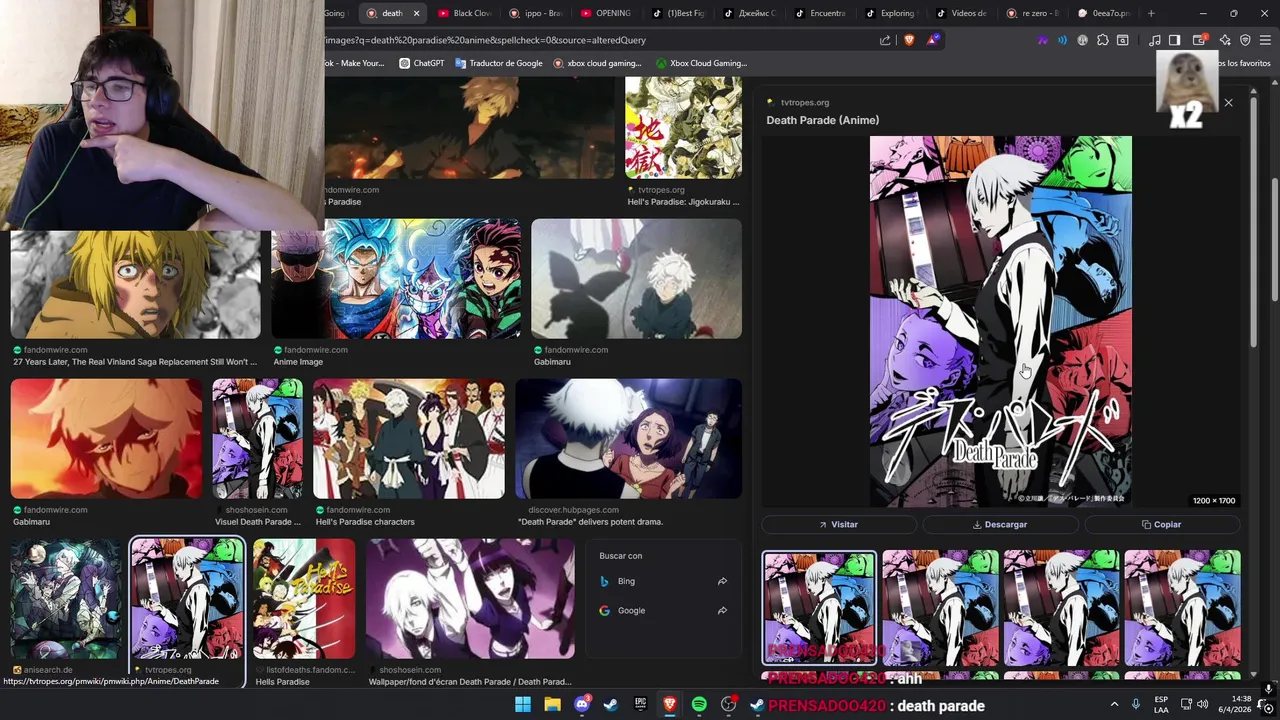
Task: Open Spotify from the taskbar
Action: point(699,705)
